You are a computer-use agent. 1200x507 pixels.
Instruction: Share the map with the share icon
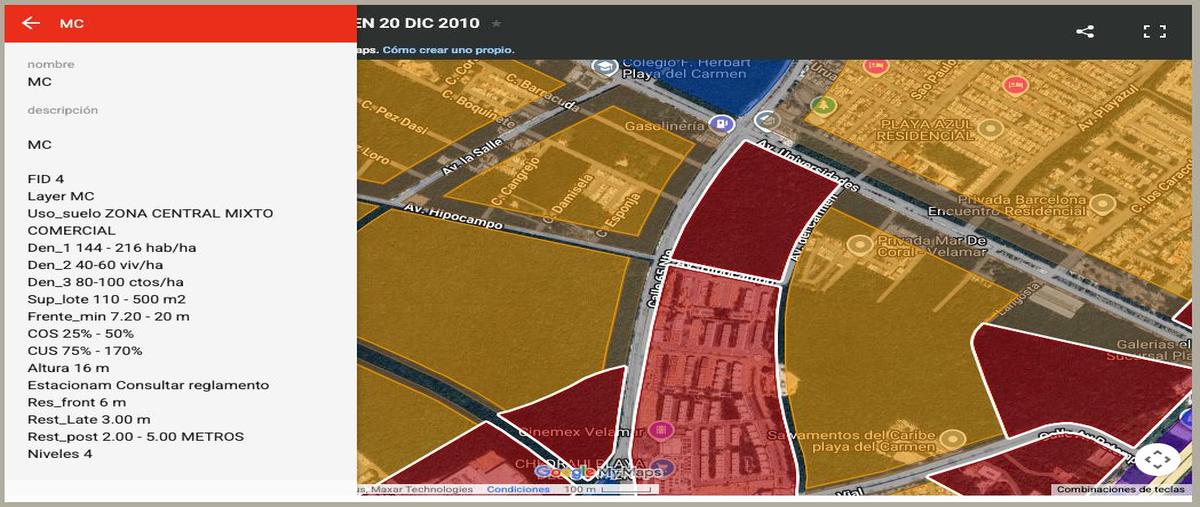tap(1085, 31)
